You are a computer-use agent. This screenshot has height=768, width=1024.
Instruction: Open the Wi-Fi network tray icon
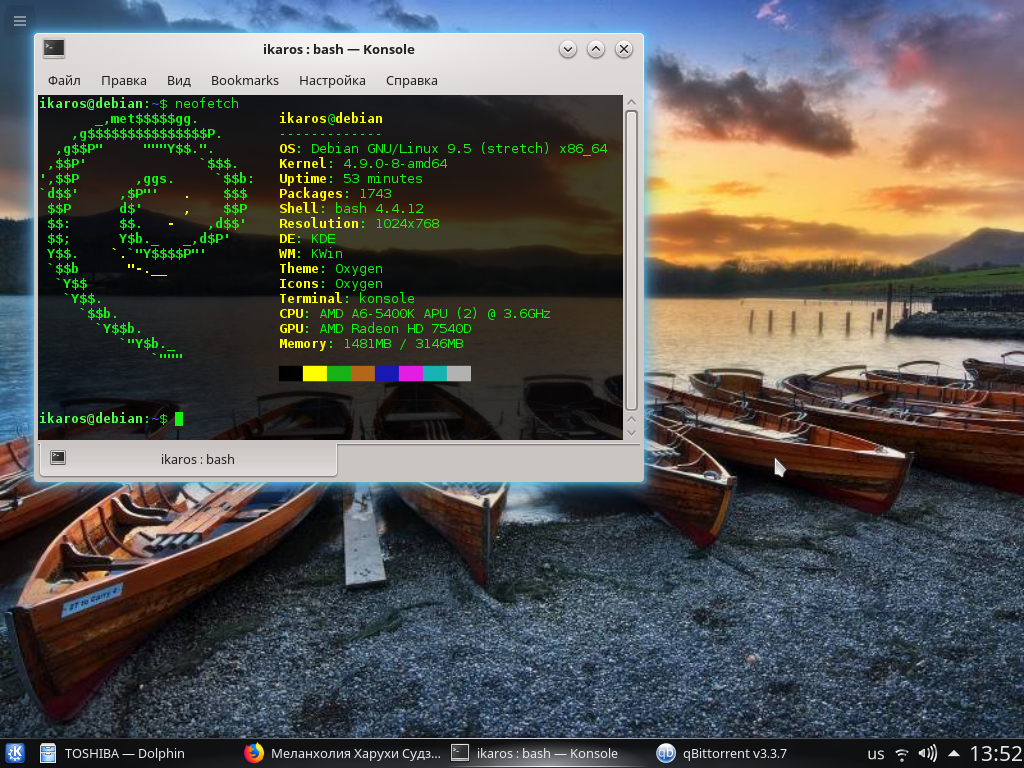(x=902, y=753)
